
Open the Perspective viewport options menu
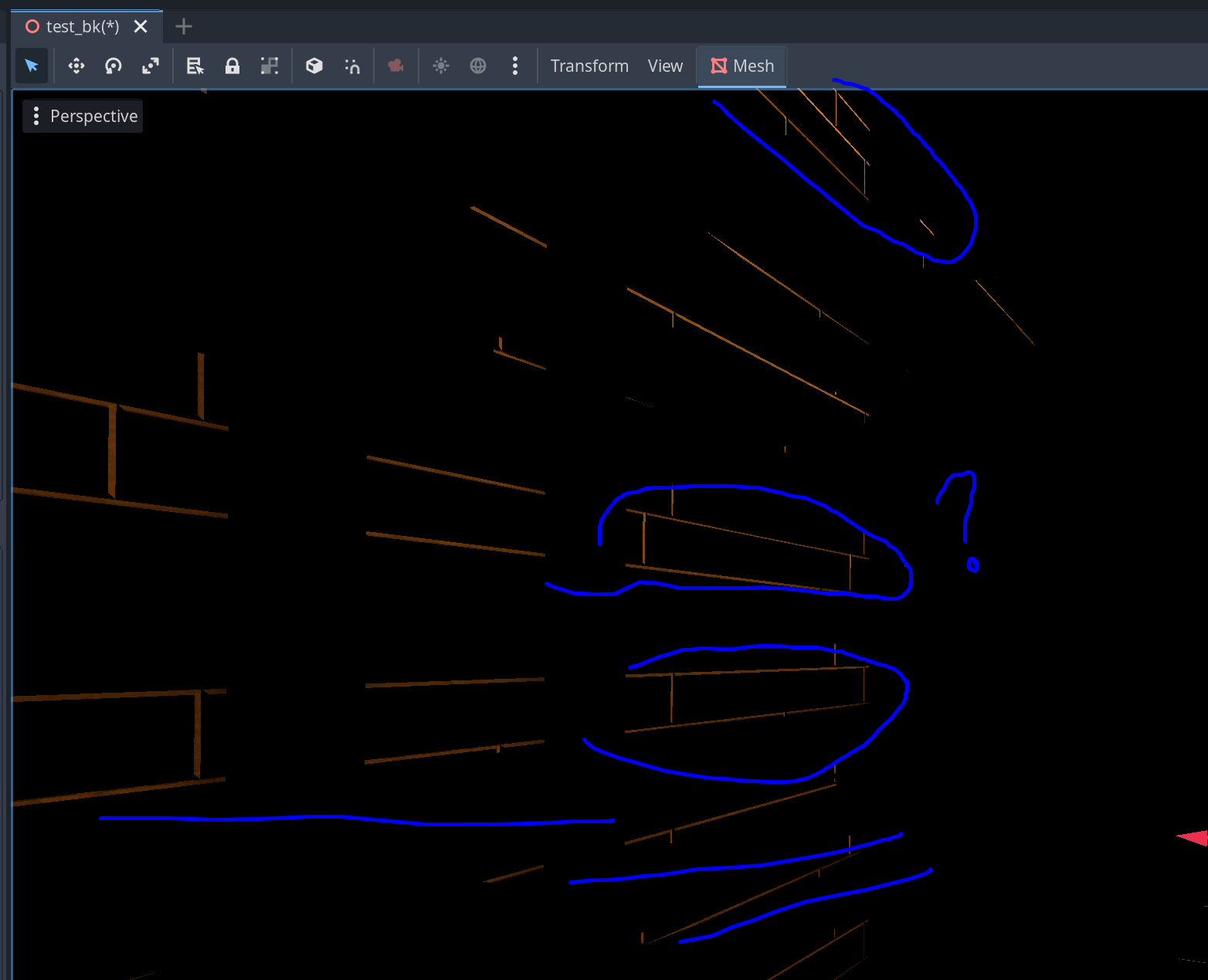pos(83,116)
